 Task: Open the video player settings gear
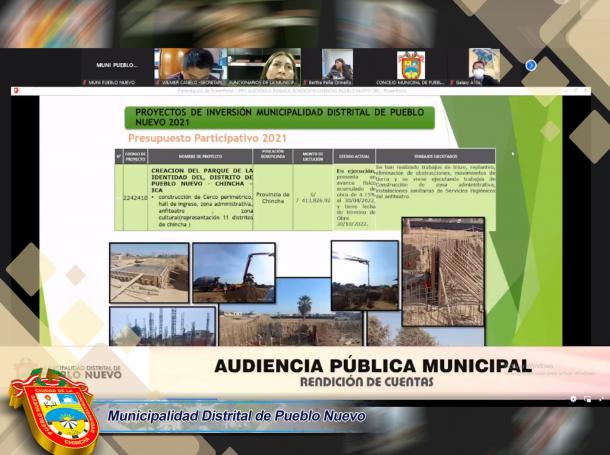[573, 398]
